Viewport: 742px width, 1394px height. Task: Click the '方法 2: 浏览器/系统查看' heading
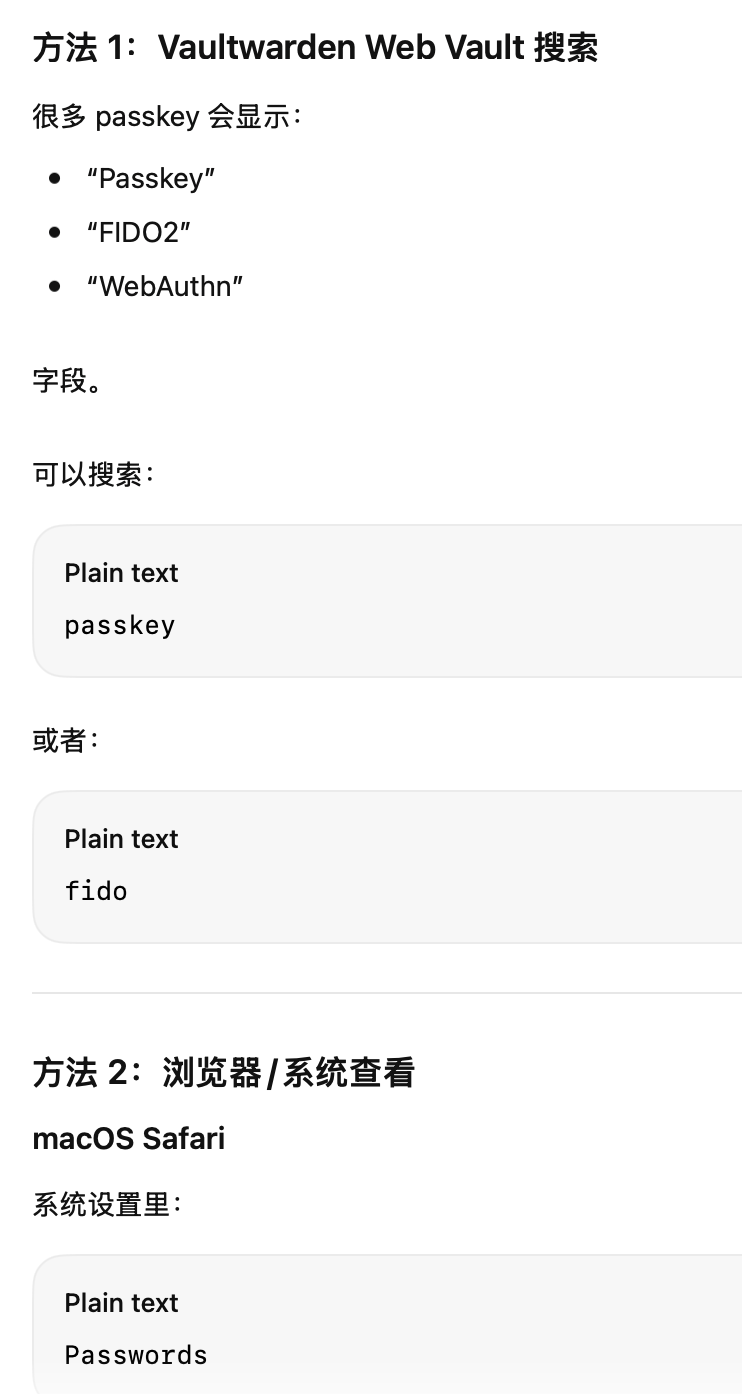point(224,1074)
